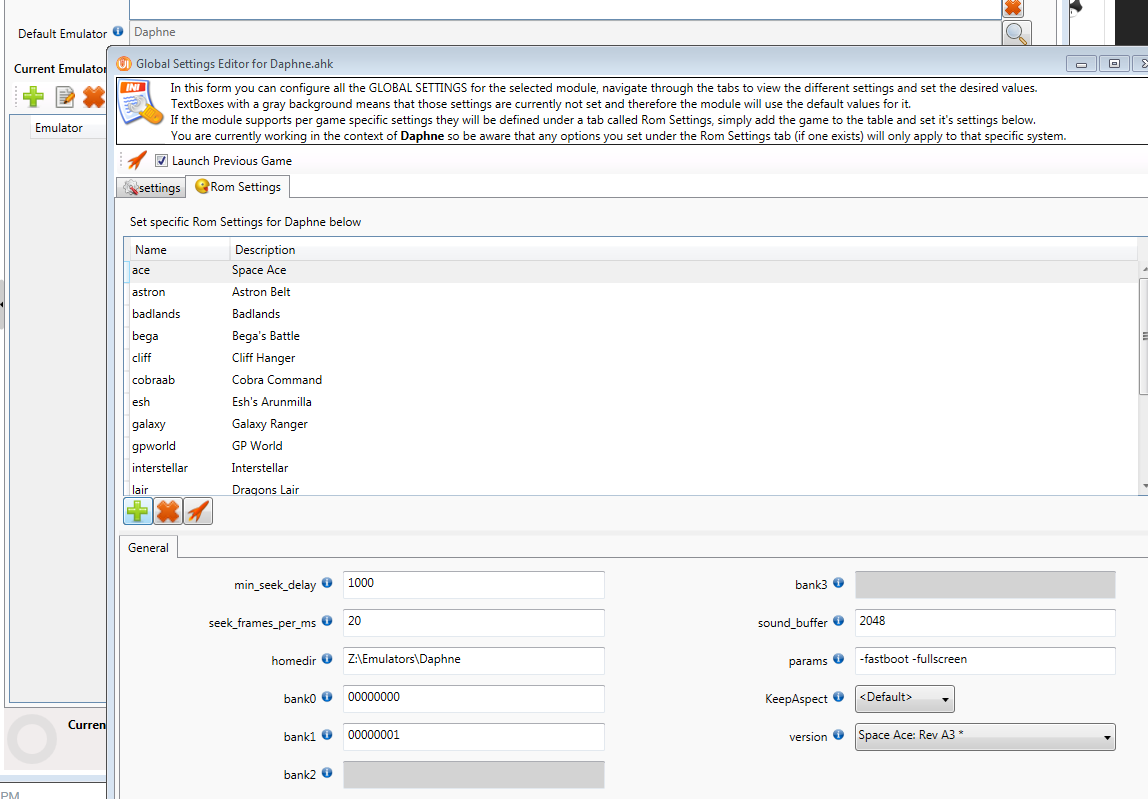Click the min_seek_delay input field
The image size is (1148, 799).
pyautogui.click(x=474, y=584)
